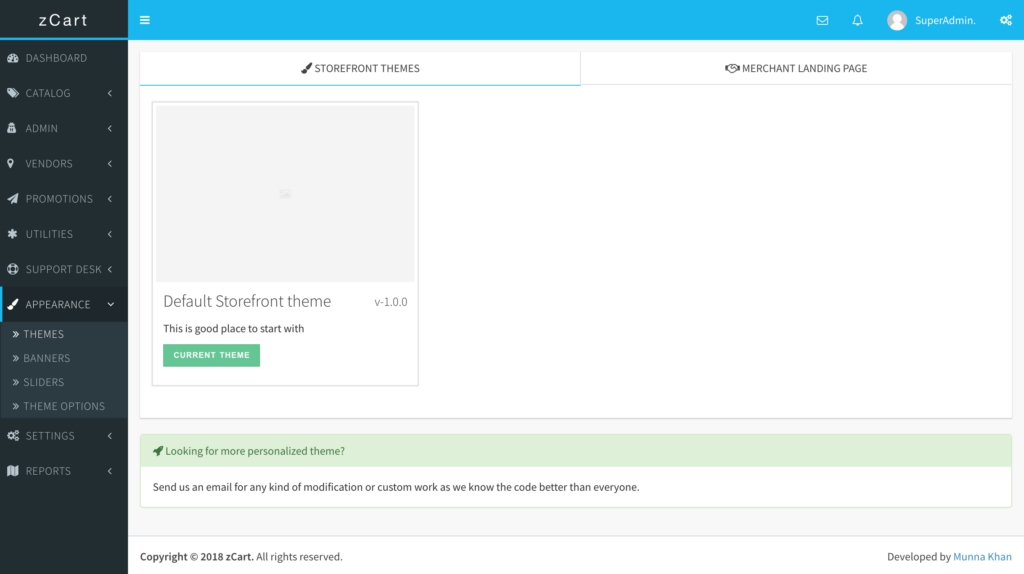
Task: Switch to the Merchant Landing Page tab
Action: point(796,69)
